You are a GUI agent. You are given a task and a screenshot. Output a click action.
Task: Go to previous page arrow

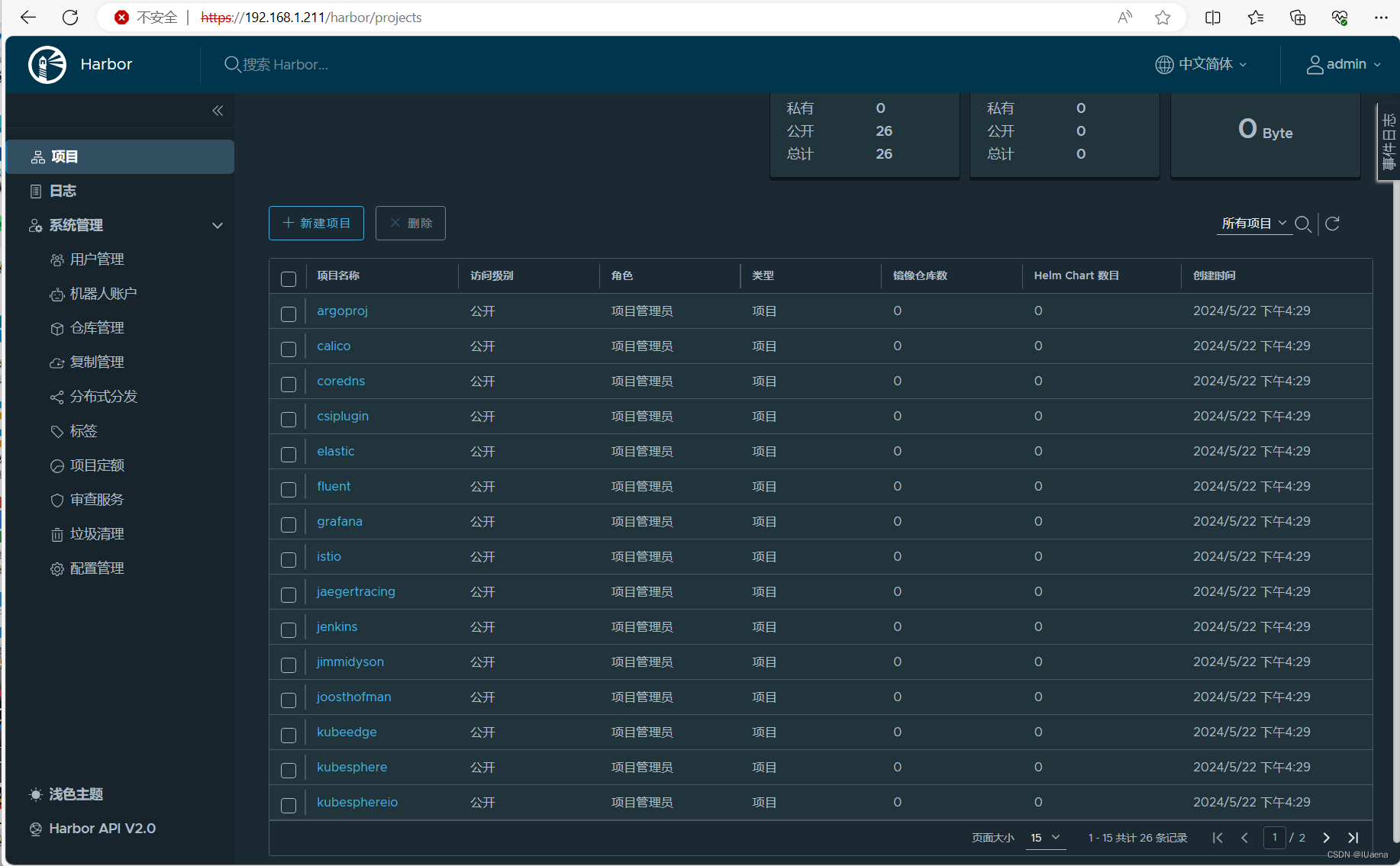[1245, 838]
